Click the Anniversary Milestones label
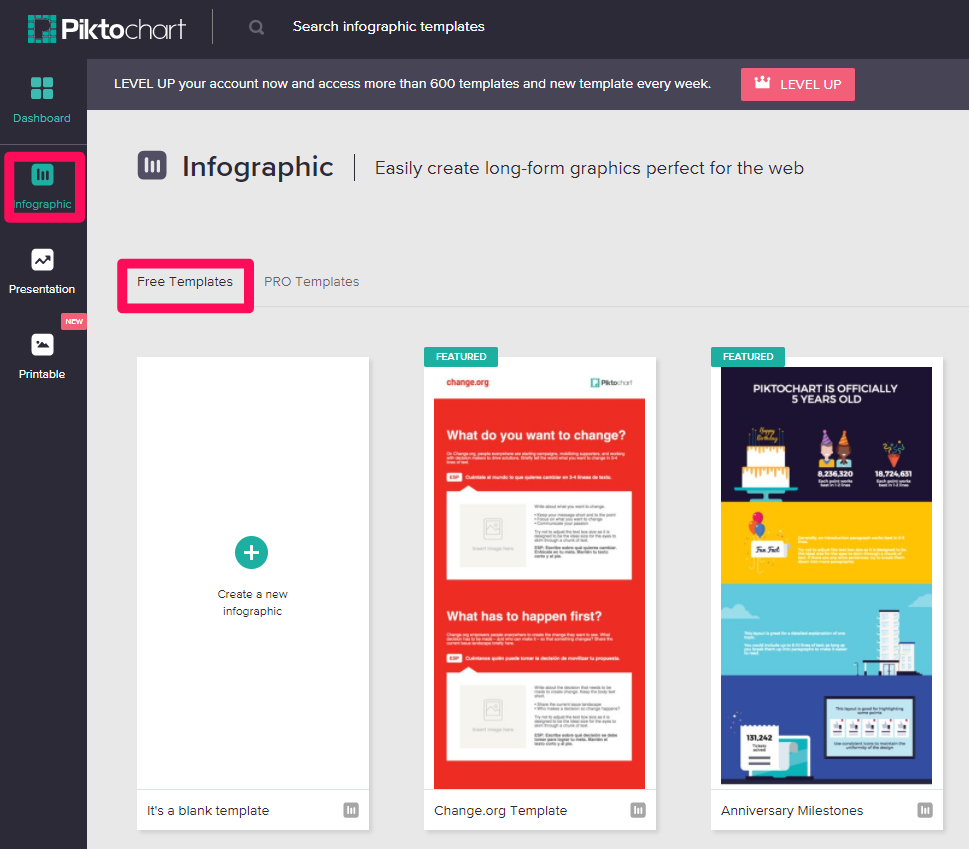 [x=792, y=811]
